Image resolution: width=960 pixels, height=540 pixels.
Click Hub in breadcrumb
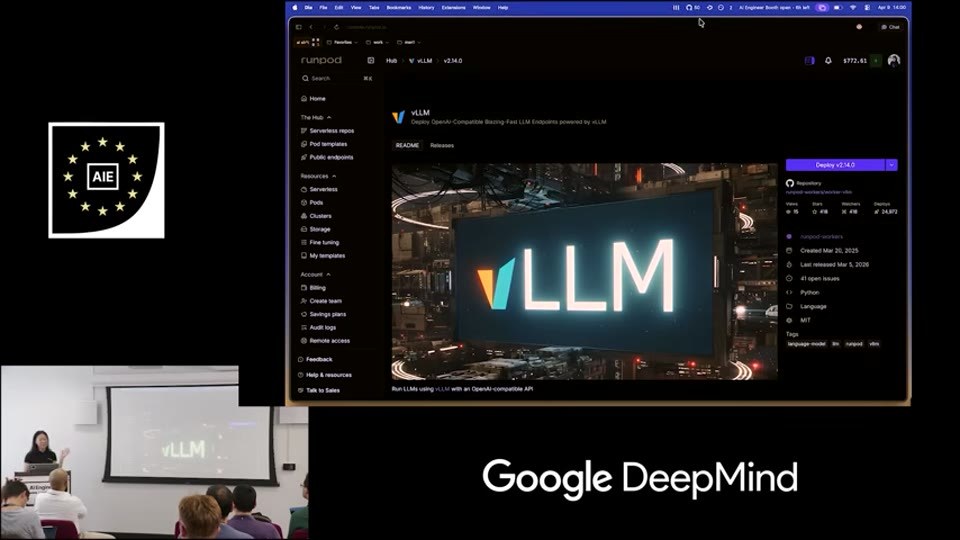point(391,61)
